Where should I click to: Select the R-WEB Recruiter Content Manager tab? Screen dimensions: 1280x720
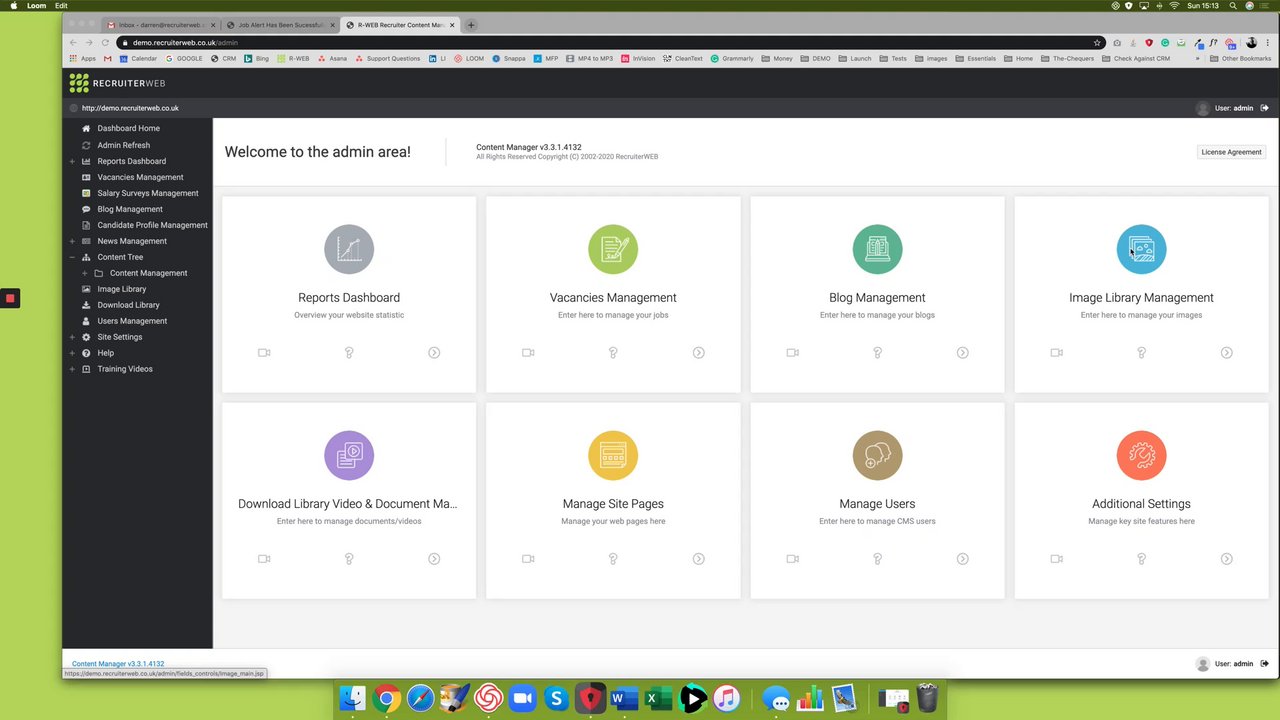[x=400, y=25]
